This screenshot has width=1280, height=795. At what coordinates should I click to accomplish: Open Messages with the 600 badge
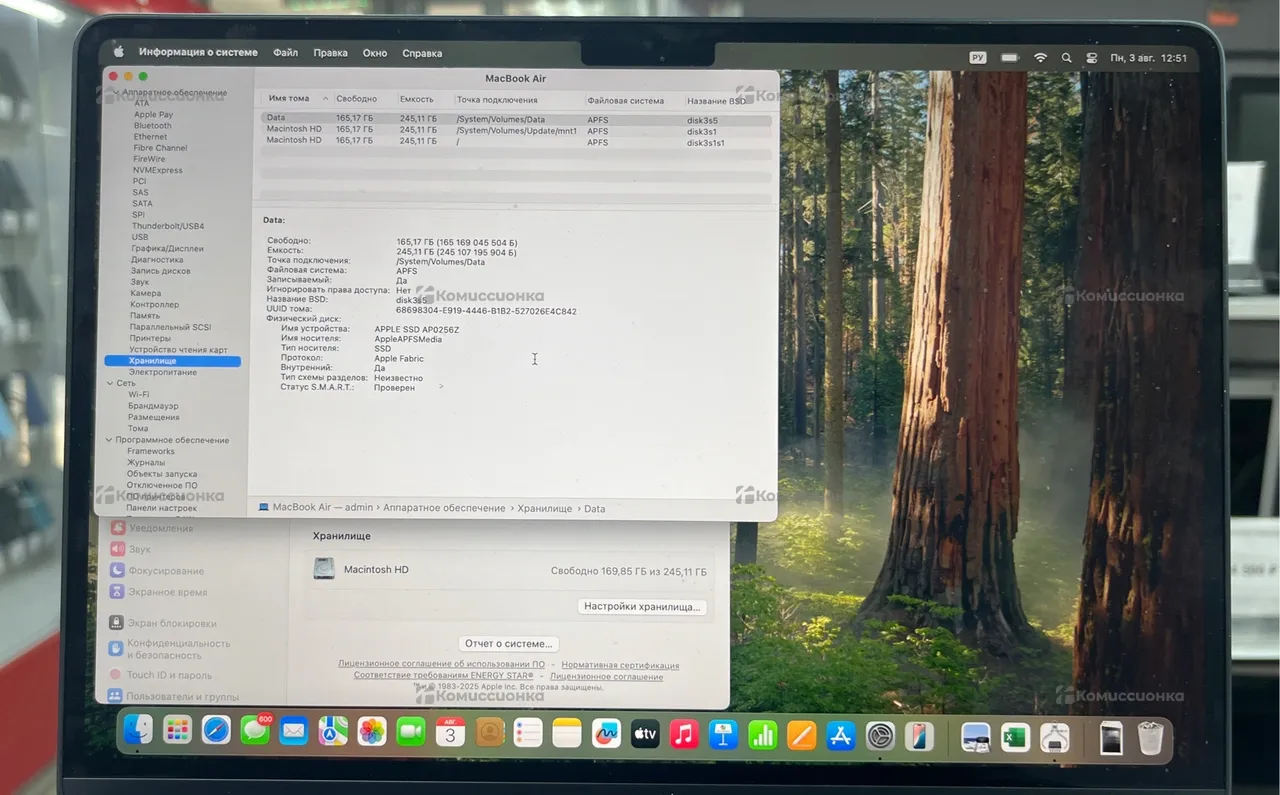click(255, 732)
